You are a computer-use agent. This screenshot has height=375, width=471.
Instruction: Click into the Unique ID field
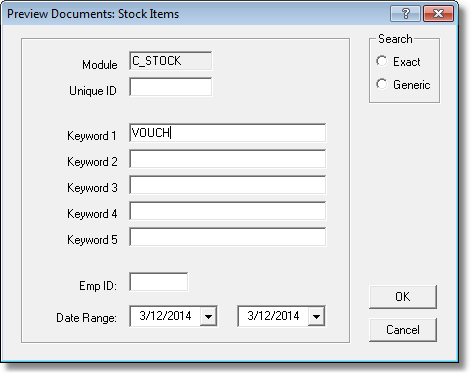[170, 87]
